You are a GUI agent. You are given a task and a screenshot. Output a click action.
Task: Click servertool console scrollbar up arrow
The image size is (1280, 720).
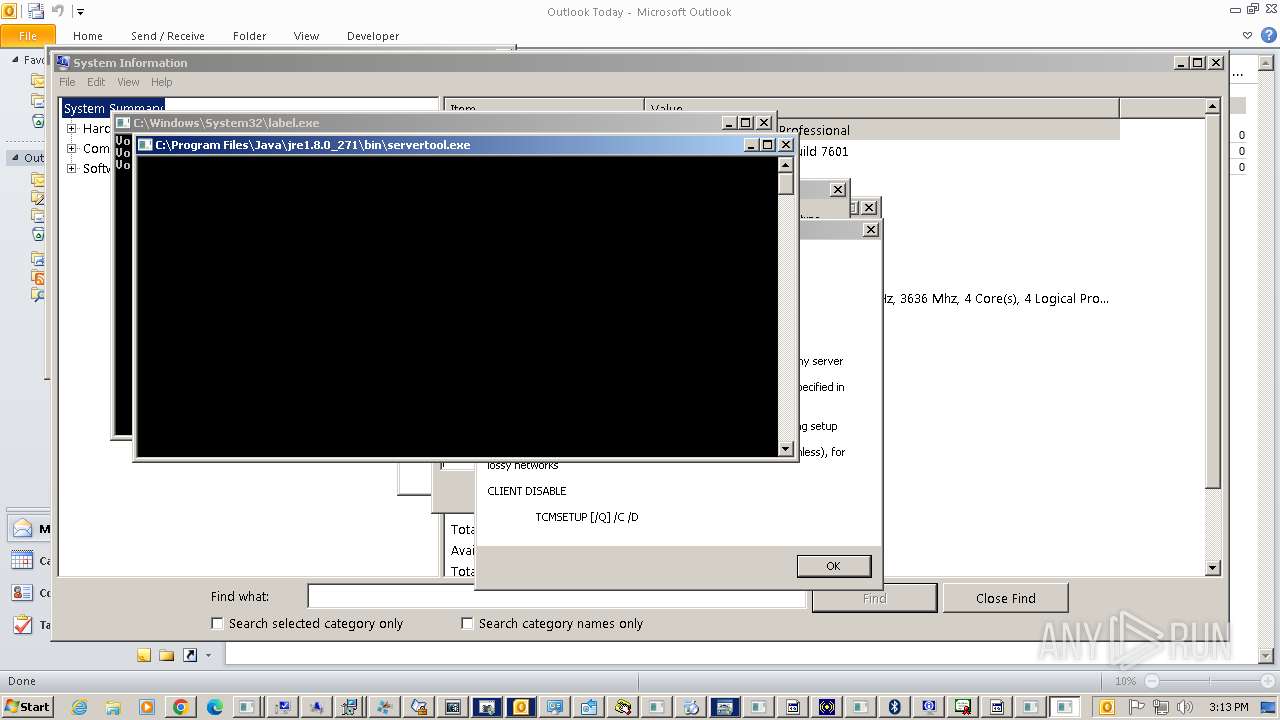[x=786, y=165]
